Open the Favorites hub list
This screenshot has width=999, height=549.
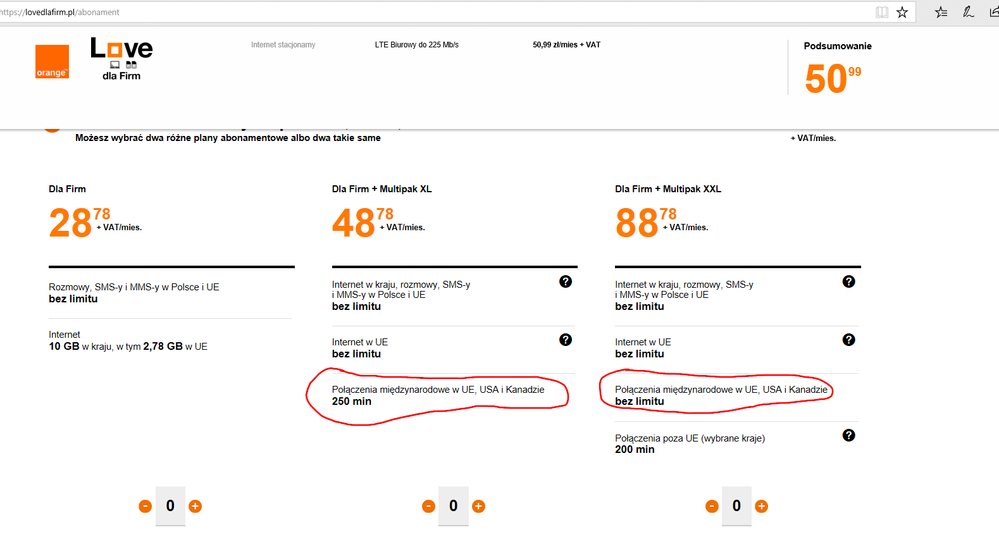[x=941, y=12]
